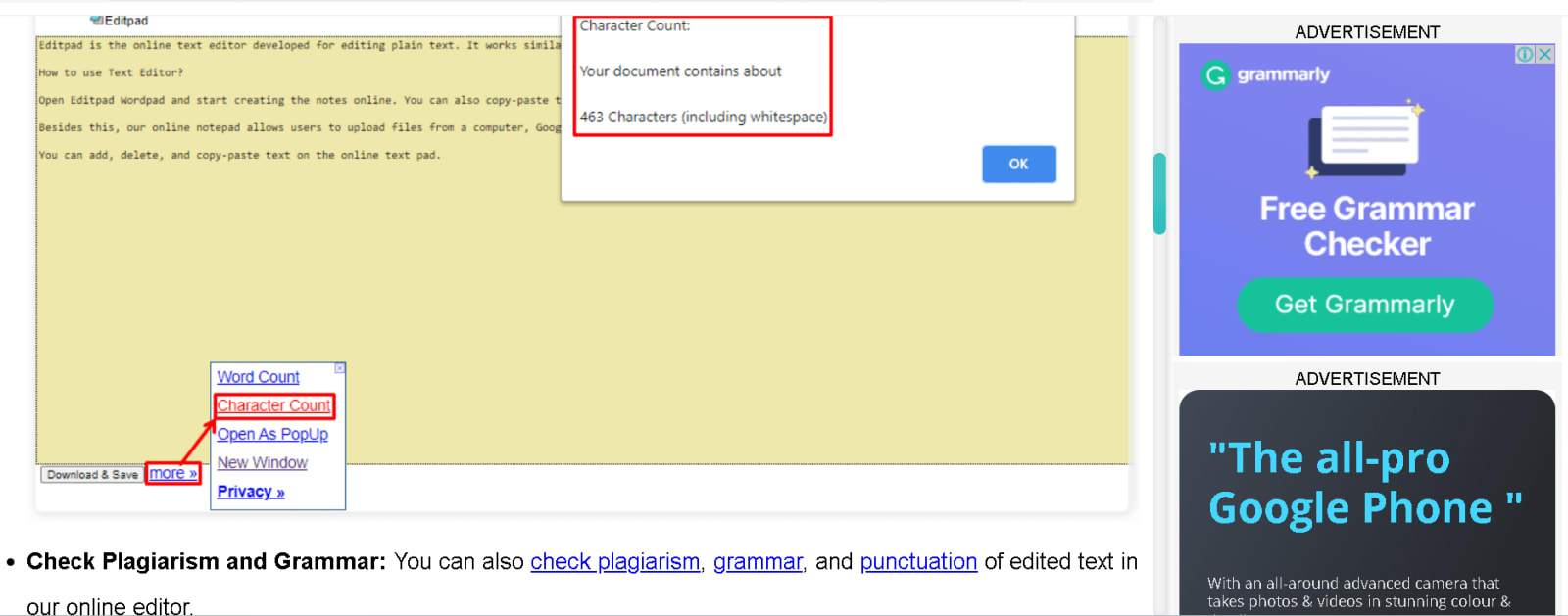Open the all-pro Google Phone advertisement
Viewport: 1568px width, 616px height.
[x=1367, y=503]
